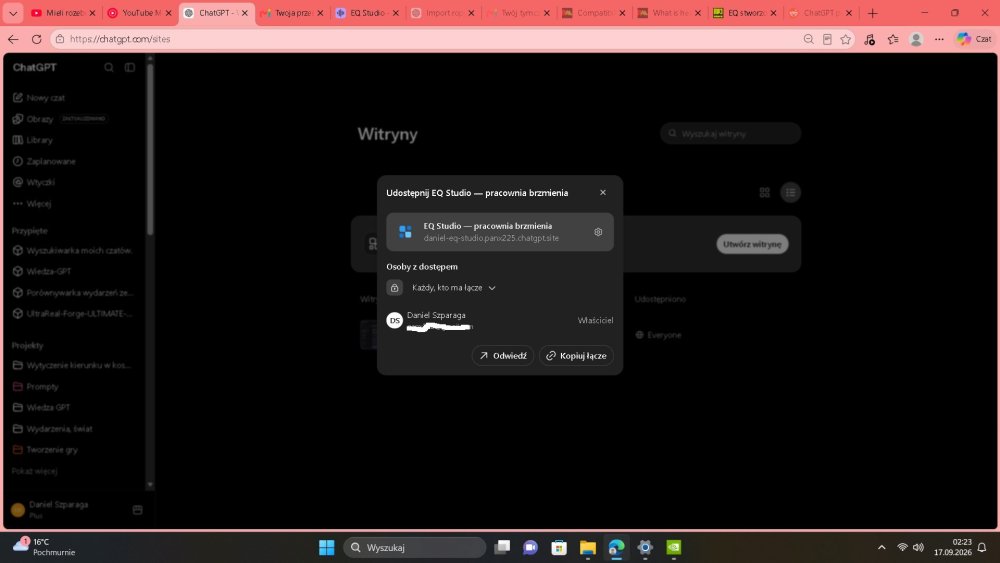Collapse the ChatGPT sidebar with panel icon
1000x563 pixels.
[129, 67]
